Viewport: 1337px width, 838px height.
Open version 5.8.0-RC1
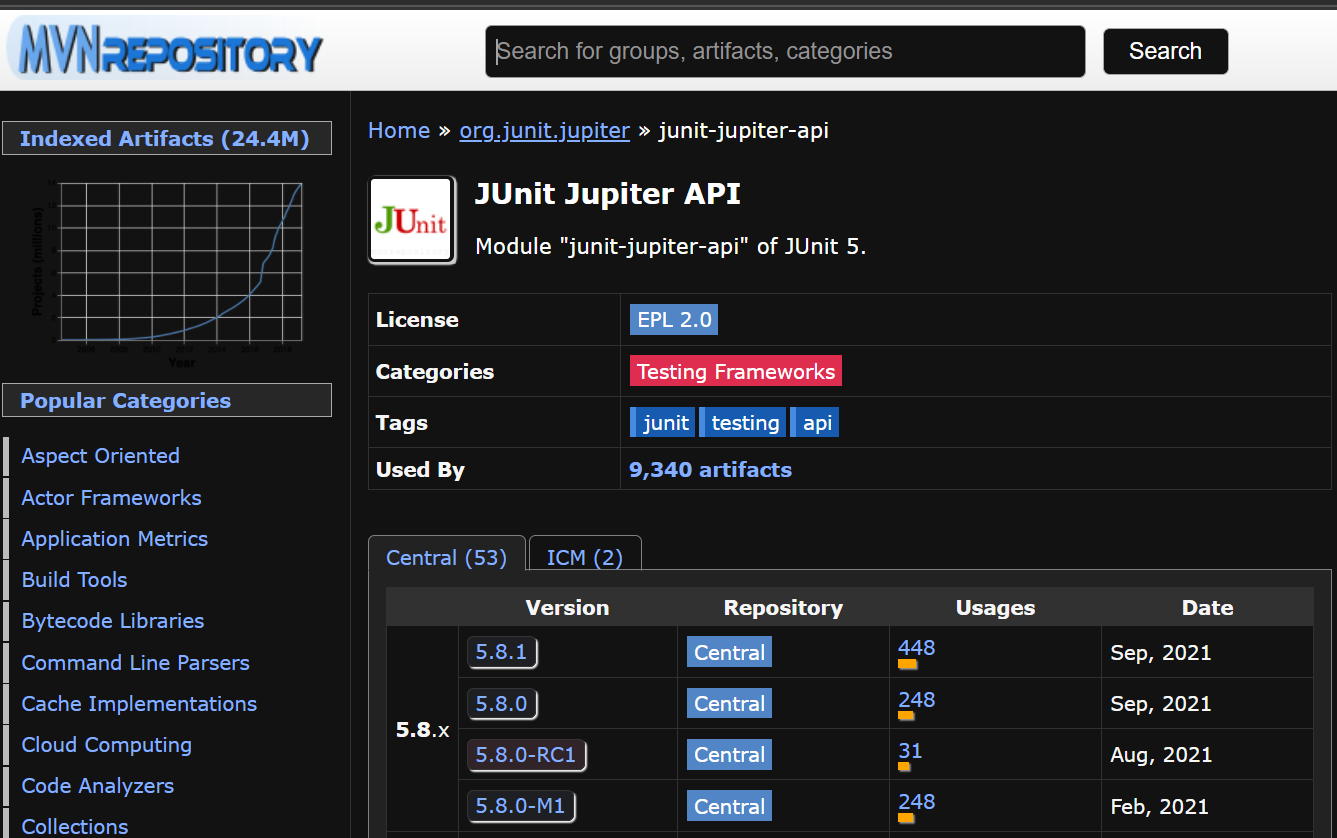click(x=526, y=755)
